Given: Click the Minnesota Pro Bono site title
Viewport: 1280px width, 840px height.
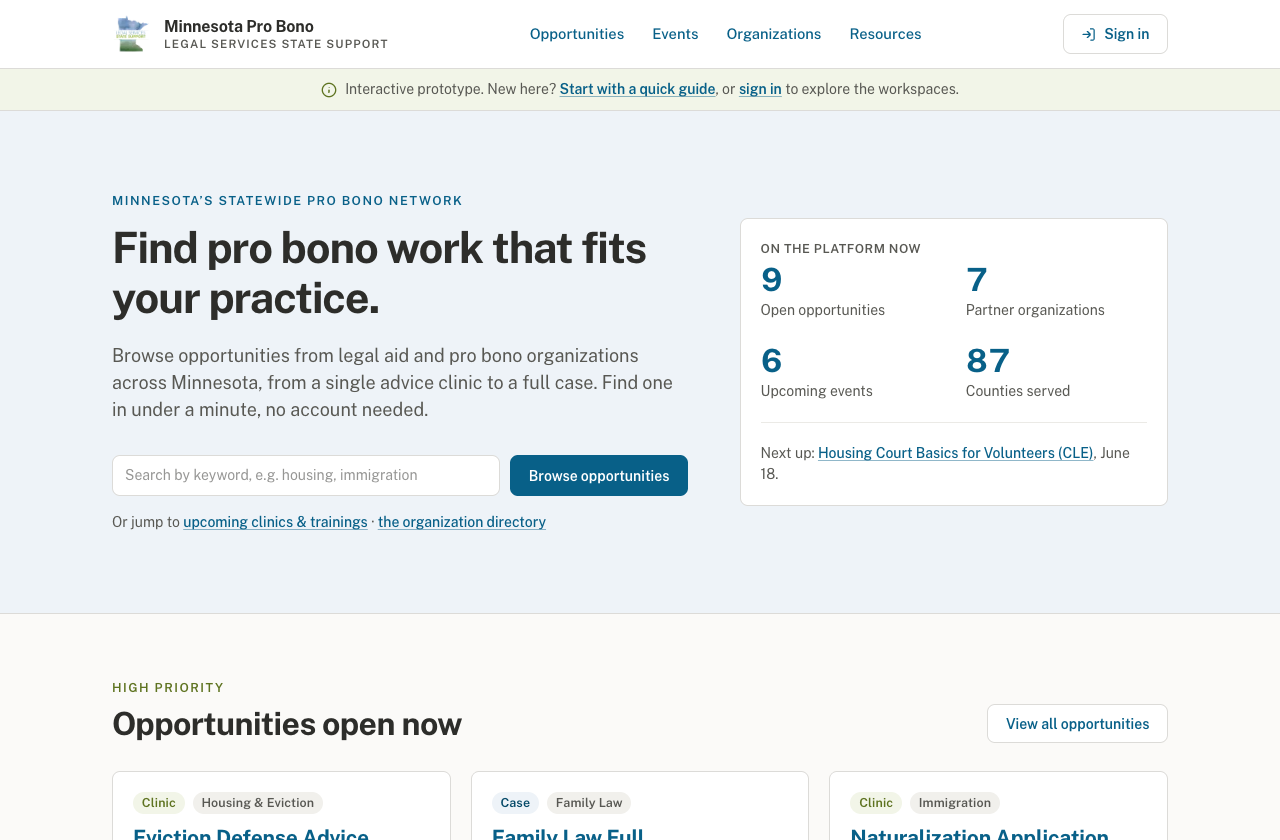Looking at the screenshot, I should 239,26.
